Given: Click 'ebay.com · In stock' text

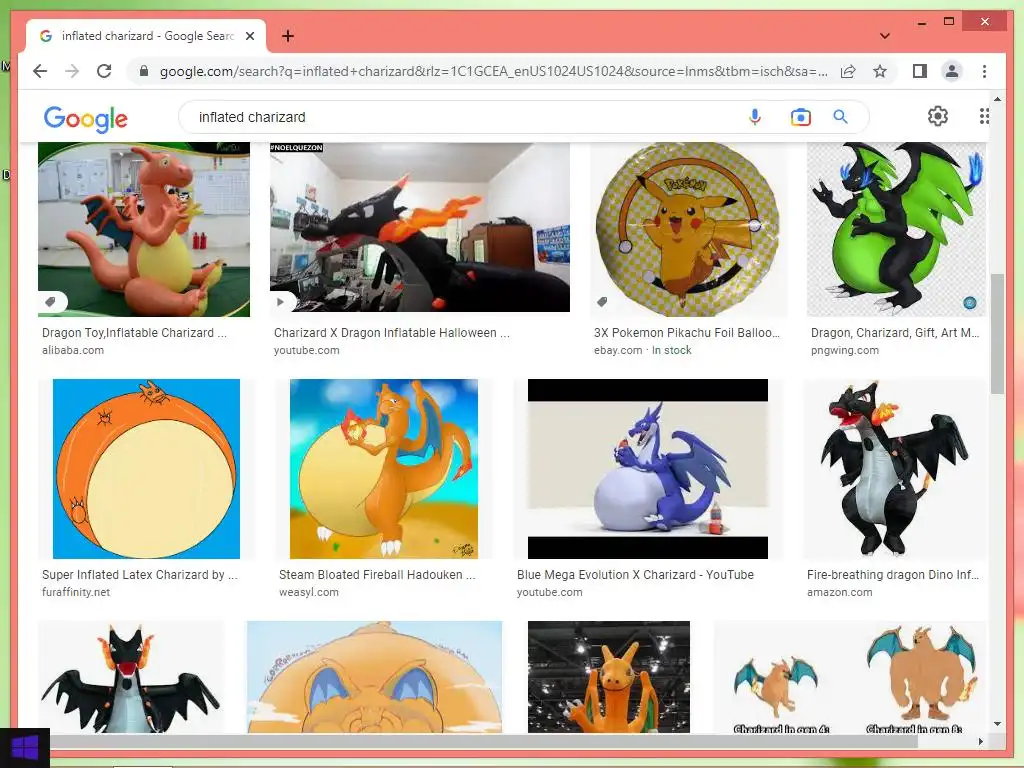Looking at the screenshot, I should click(x=643, y=350).
